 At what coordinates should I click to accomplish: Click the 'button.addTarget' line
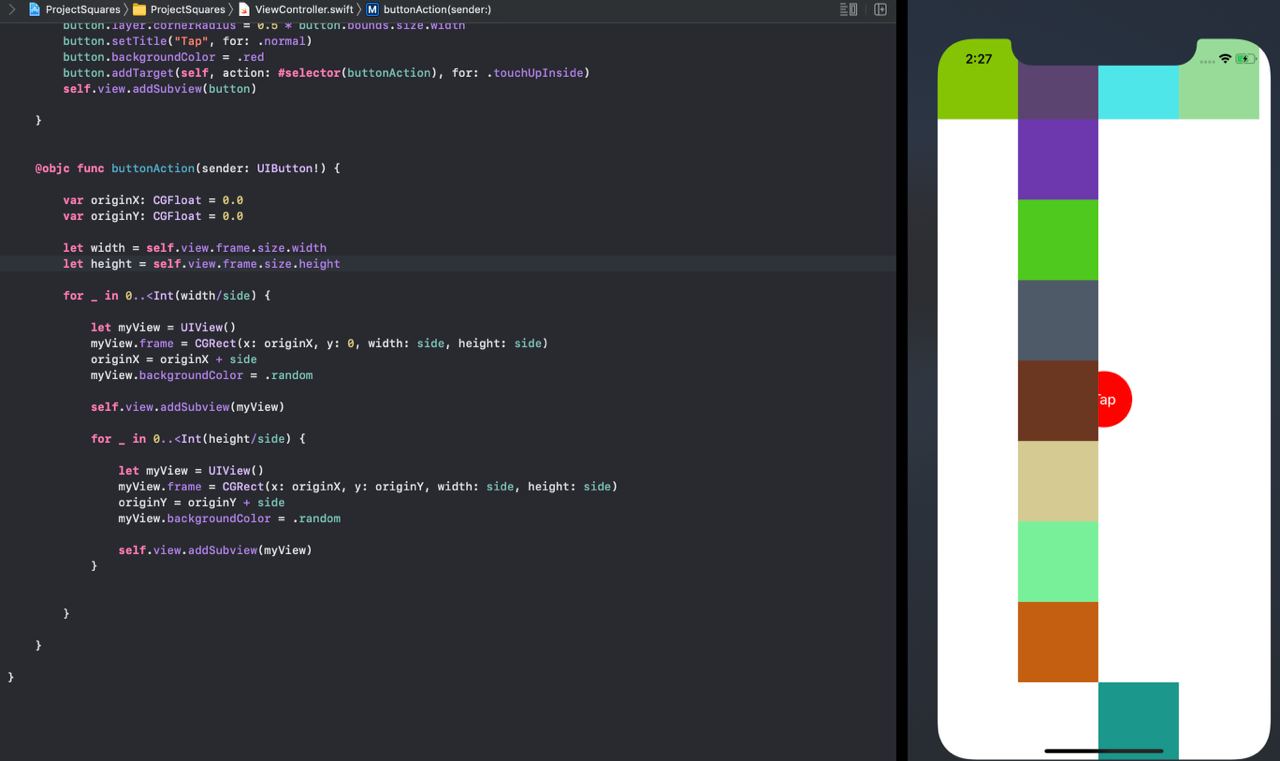pyautogui.click(x=326, y=73)
